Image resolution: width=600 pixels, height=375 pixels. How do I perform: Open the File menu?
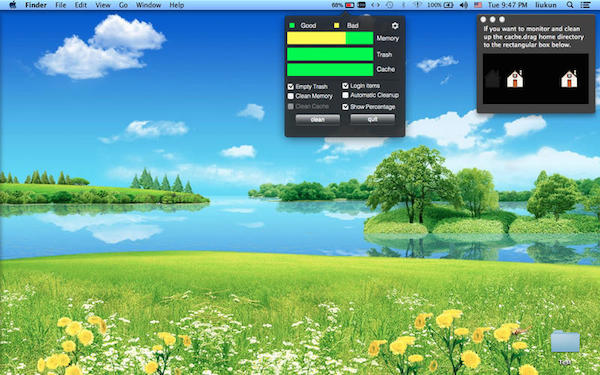click(x=60, y=5)
